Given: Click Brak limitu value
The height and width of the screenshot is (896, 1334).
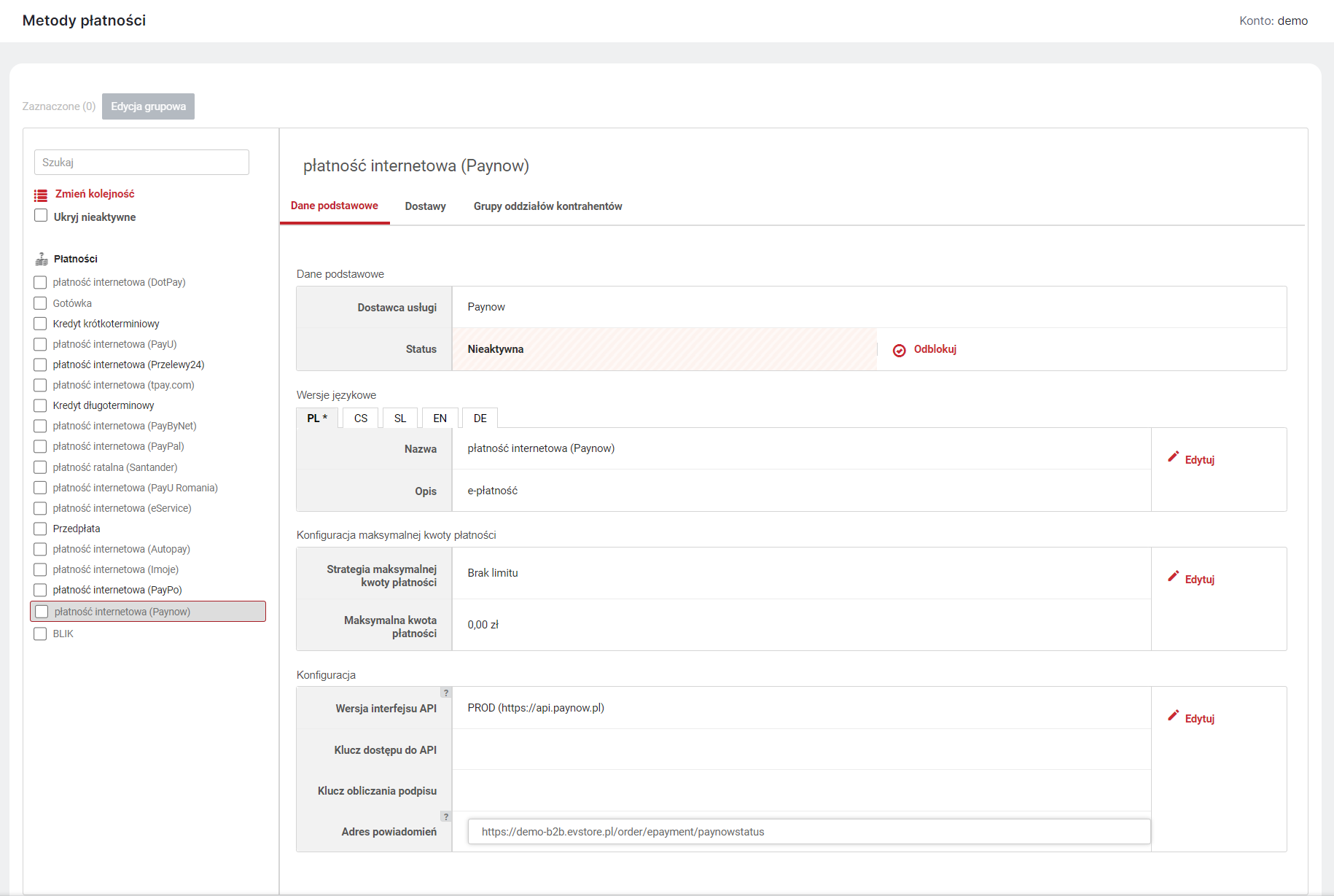Looking at the screenshot, I should 493,573.
